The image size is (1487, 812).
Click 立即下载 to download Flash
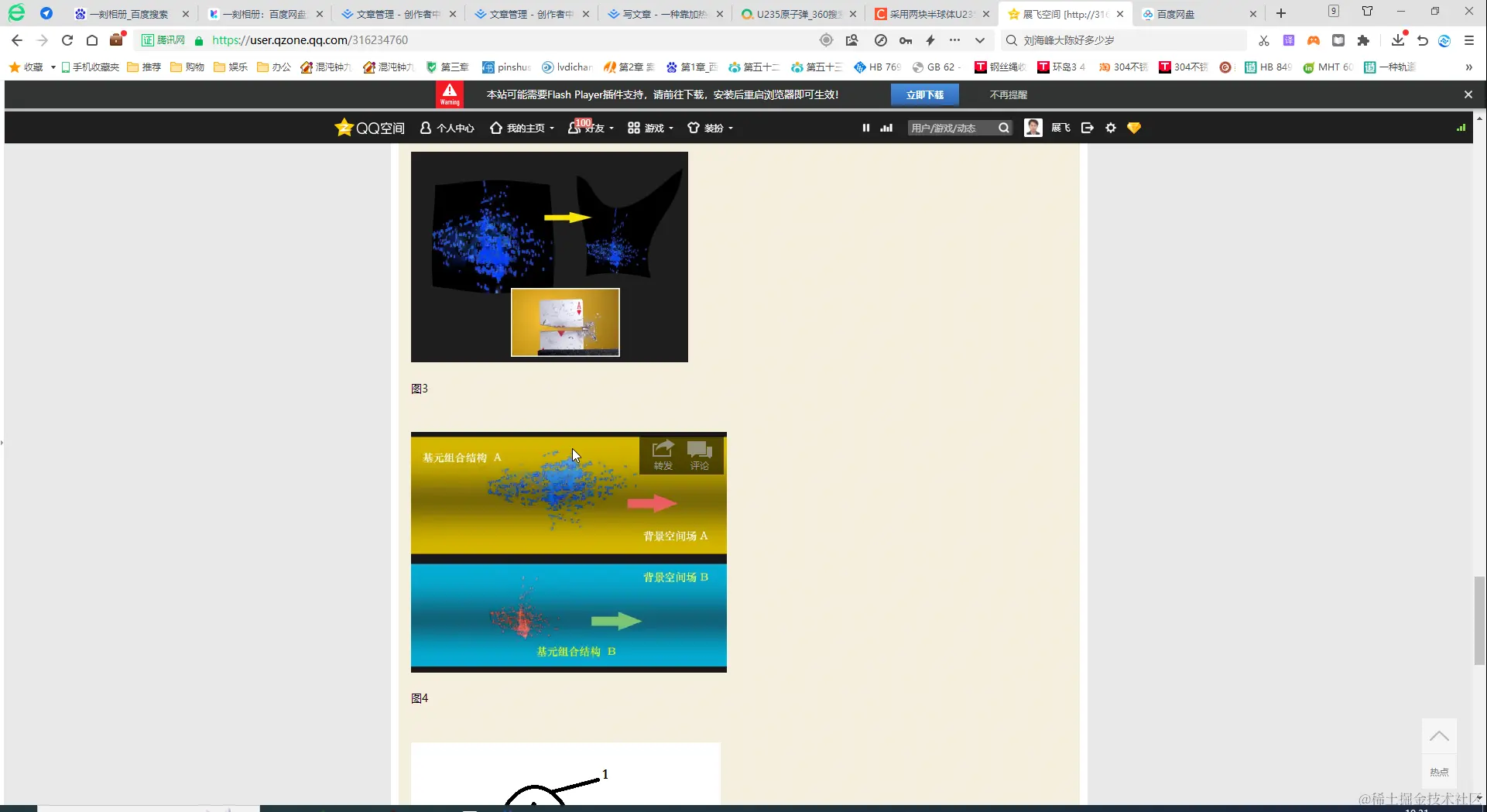(925, 94)
